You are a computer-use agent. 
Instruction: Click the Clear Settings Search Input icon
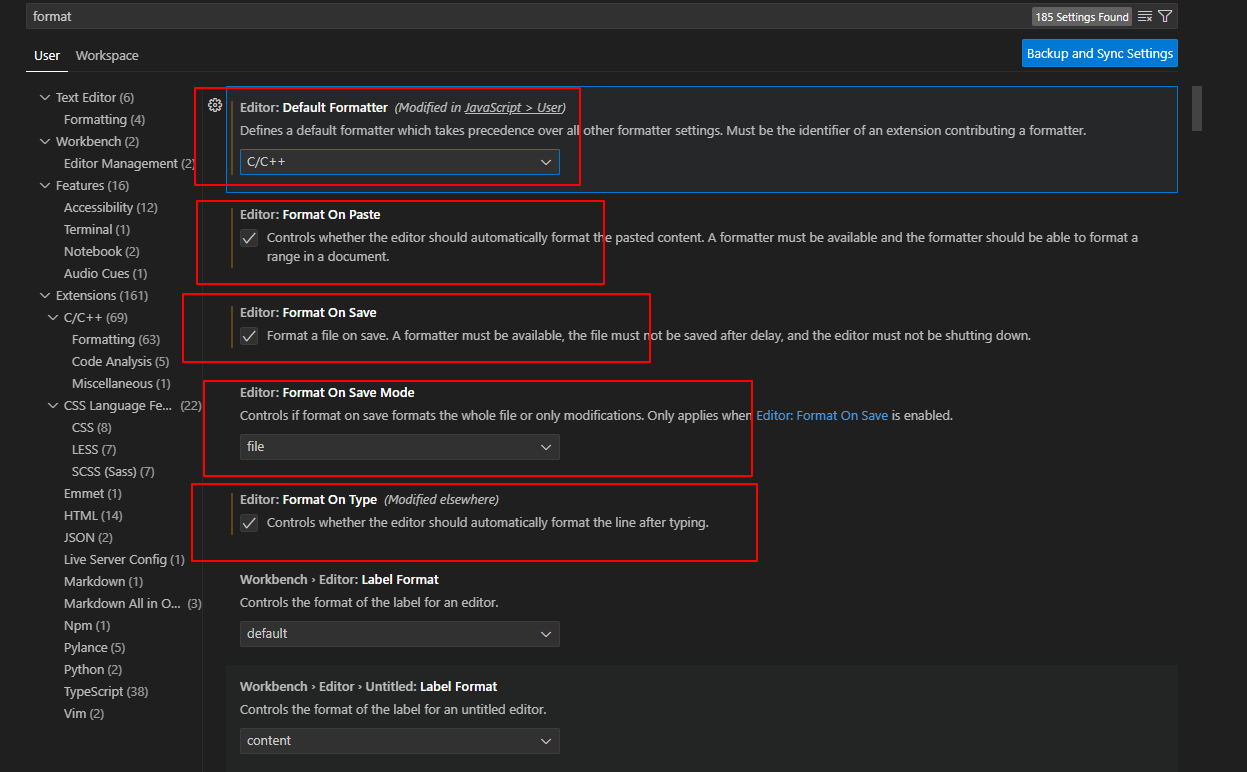click(x=1145, y=16)
